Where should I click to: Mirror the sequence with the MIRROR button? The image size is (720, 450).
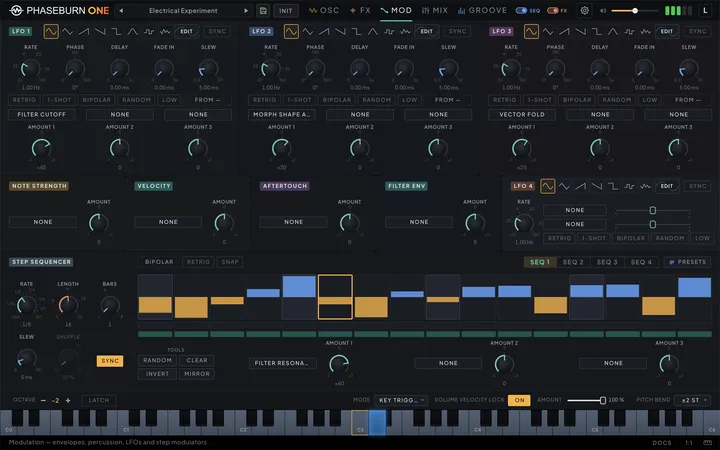[x=197, y=374]
